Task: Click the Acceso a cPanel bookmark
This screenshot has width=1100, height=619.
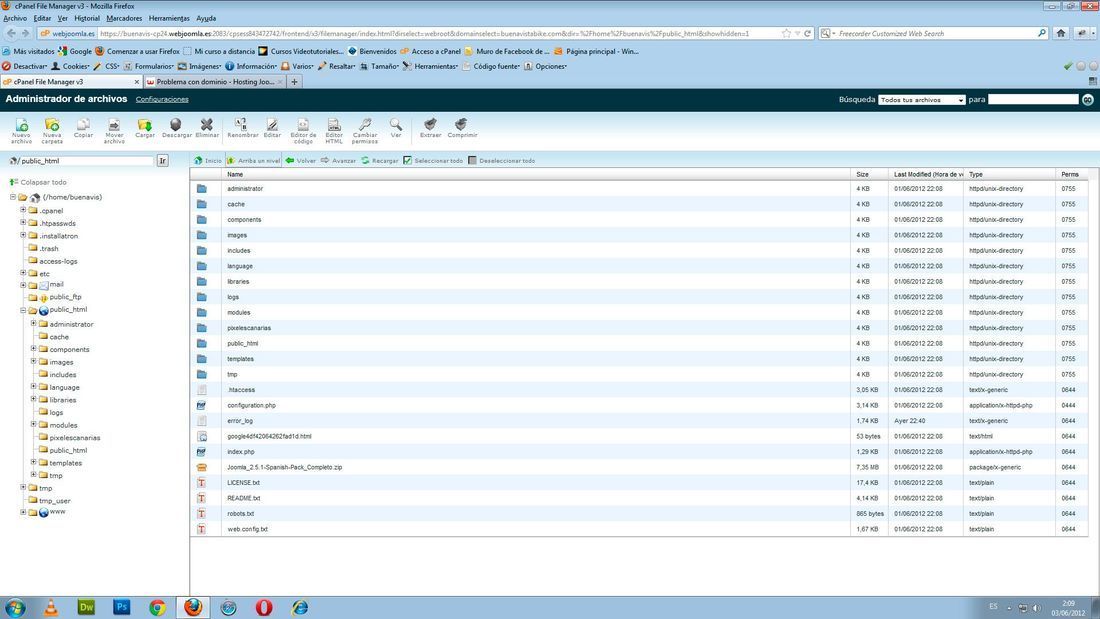Action: pos(430,51)
